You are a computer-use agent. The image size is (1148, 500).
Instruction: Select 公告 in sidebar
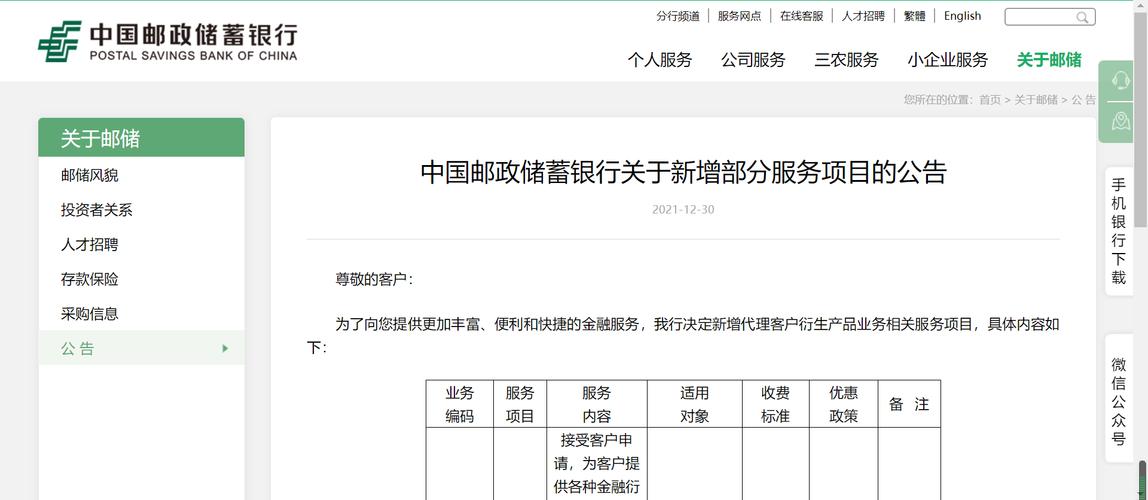pos(141,348)
